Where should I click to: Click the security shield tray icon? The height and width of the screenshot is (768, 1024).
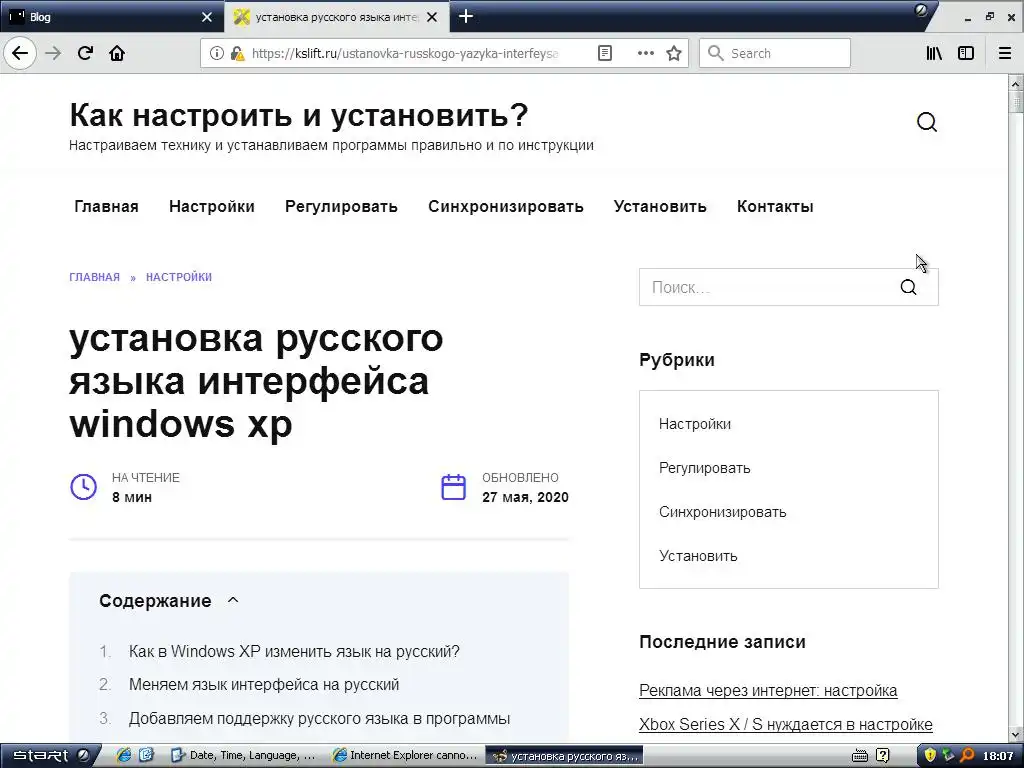[x=929, y=756]
